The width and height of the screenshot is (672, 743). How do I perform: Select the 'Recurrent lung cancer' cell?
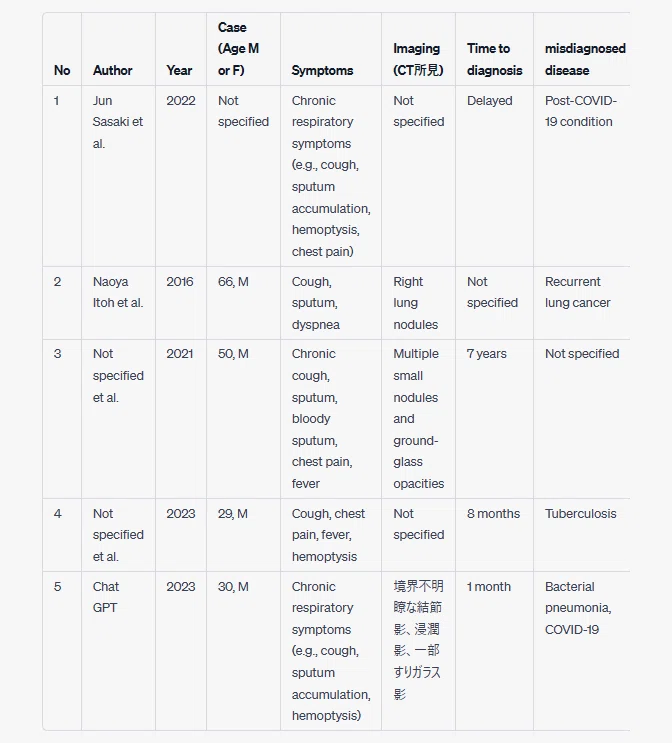point(577,292)
